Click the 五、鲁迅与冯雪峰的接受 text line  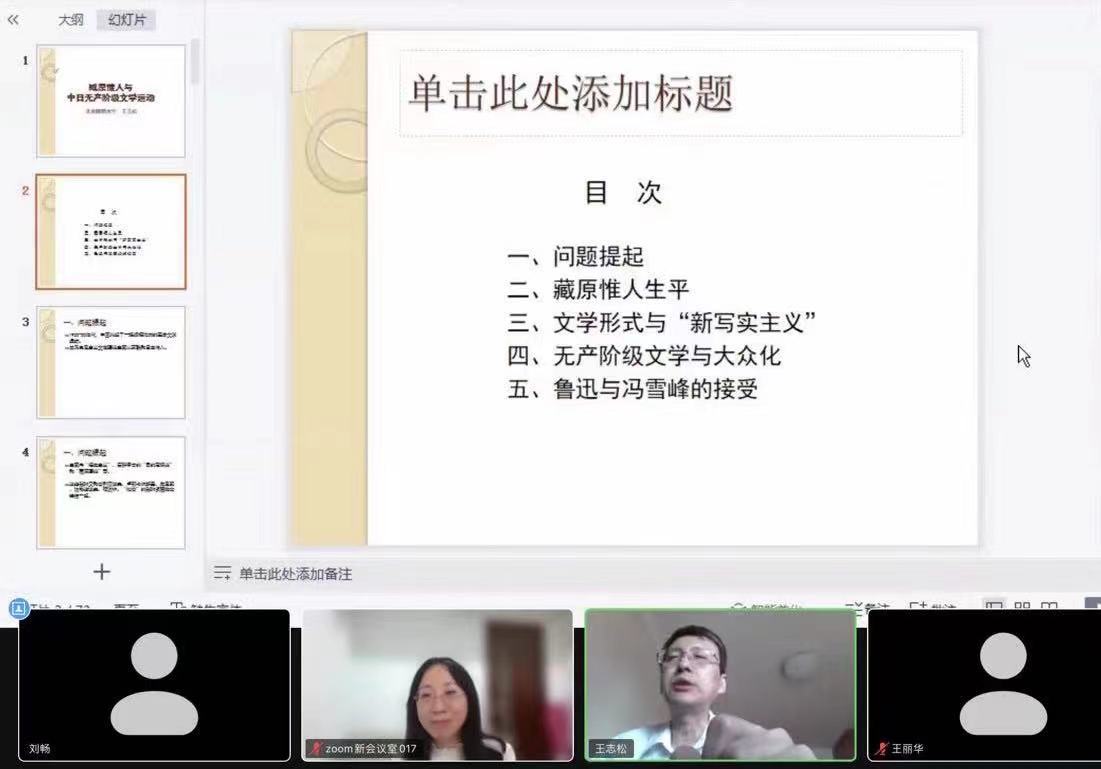click(x=632, y=389)
